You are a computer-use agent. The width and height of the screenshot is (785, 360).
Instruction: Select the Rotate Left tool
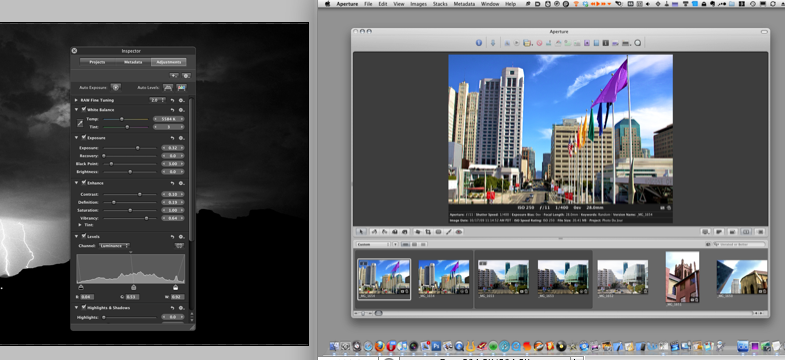374,232
